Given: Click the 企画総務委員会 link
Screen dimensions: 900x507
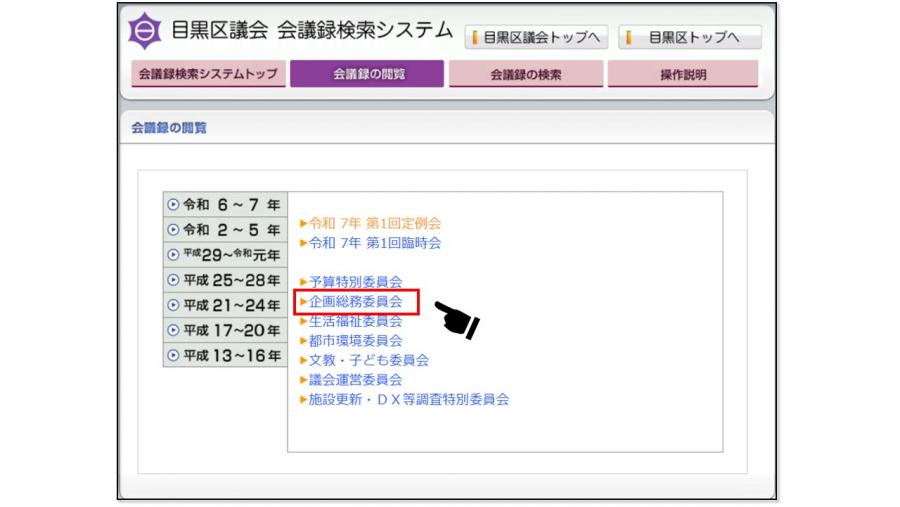Looking at the screenshot, I should pos(355,301).
